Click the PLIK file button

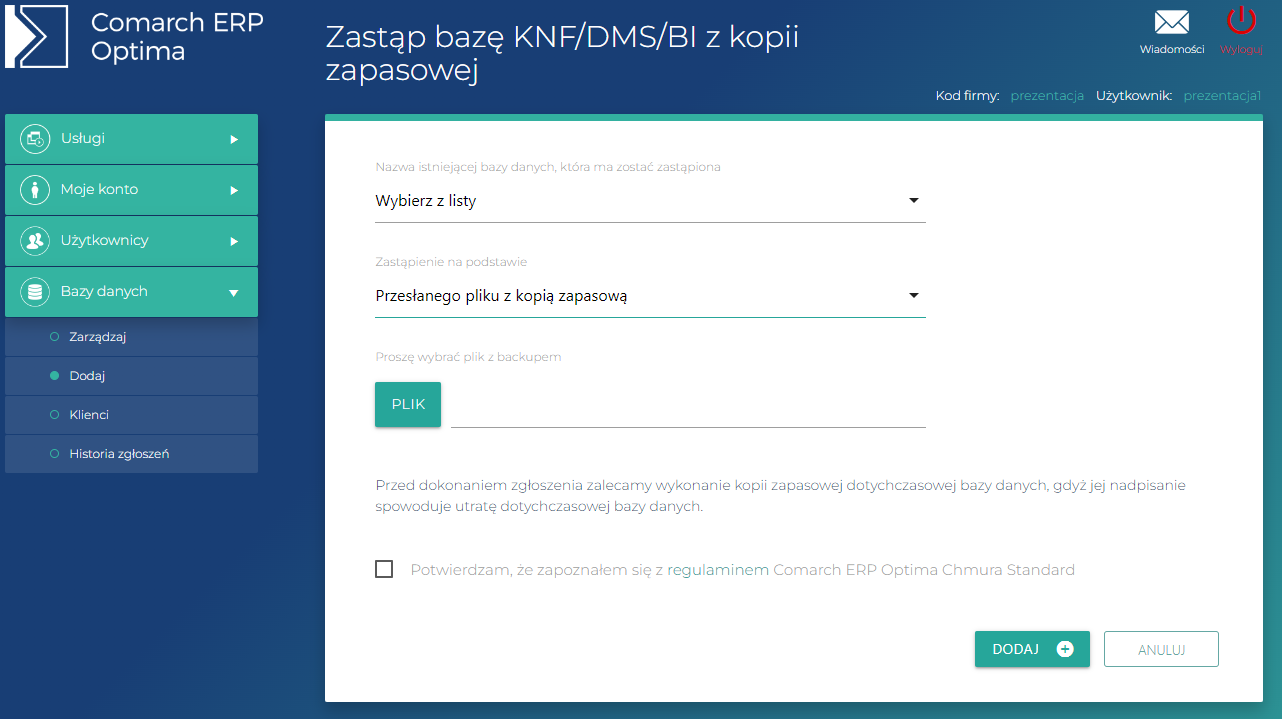point(408,405)
